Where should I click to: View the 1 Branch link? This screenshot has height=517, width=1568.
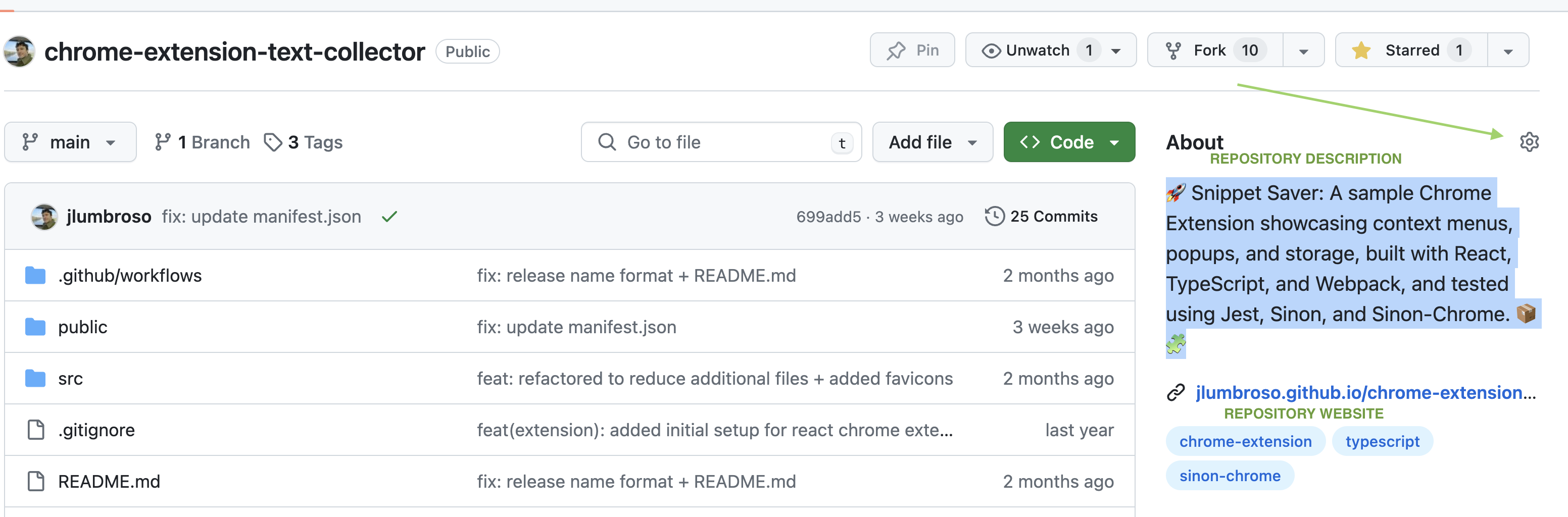point(202,142)
